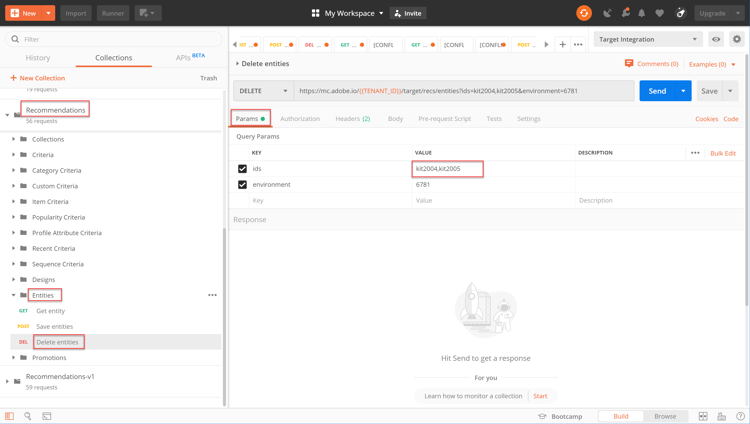The width and height of the screenshot is (750, 424).
Task: Open query params column options dots
Action: (695, 153)
